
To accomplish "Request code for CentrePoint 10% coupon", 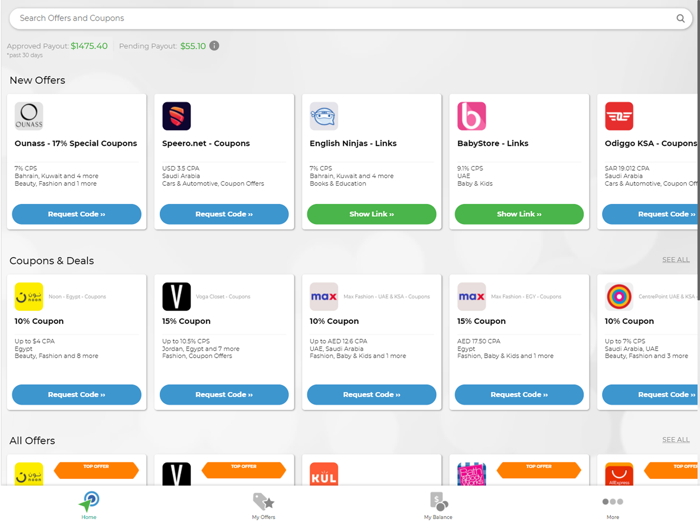I will click(x=651, y=395).
